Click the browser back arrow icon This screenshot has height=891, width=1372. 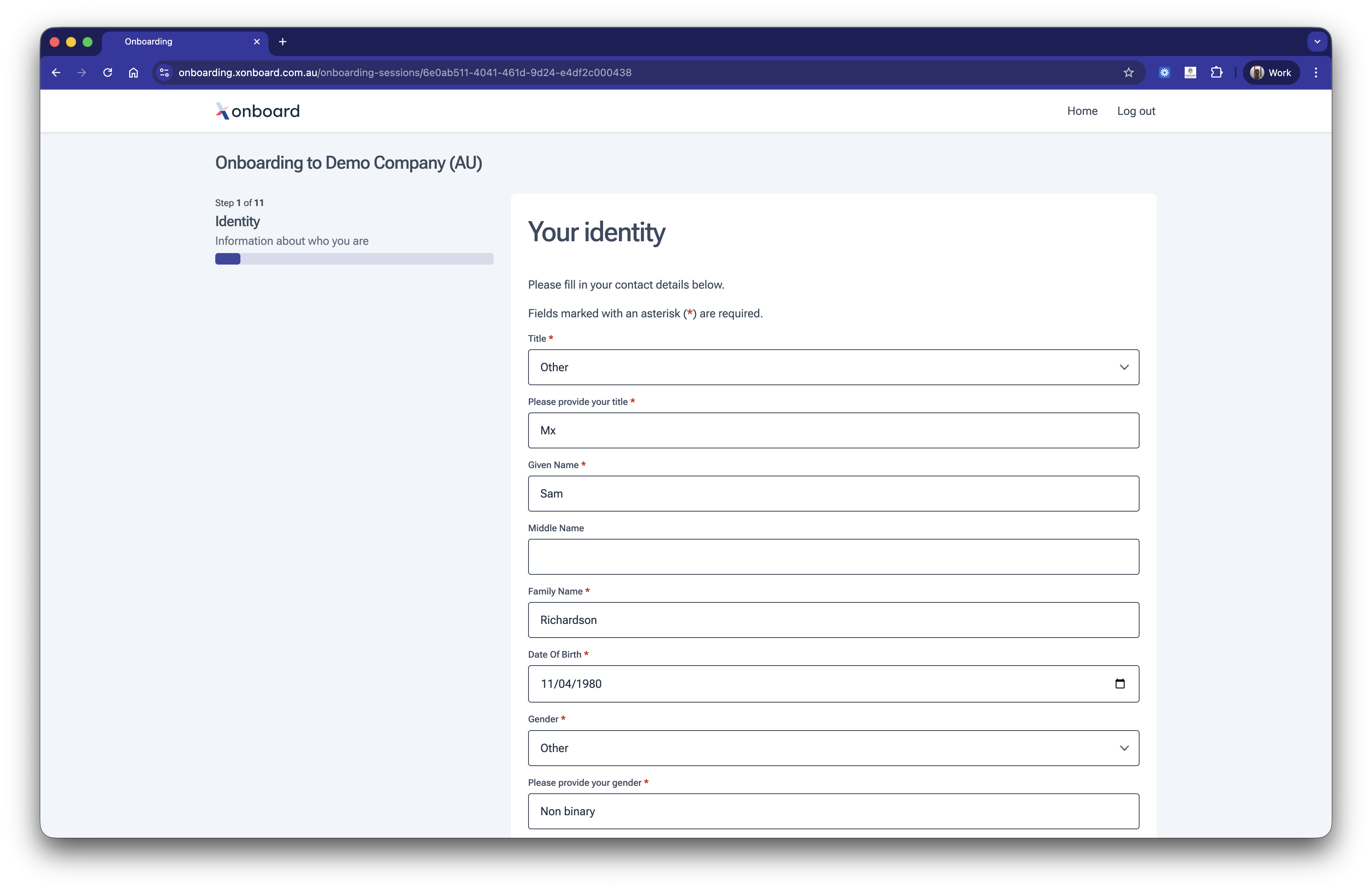pos(56,73)
